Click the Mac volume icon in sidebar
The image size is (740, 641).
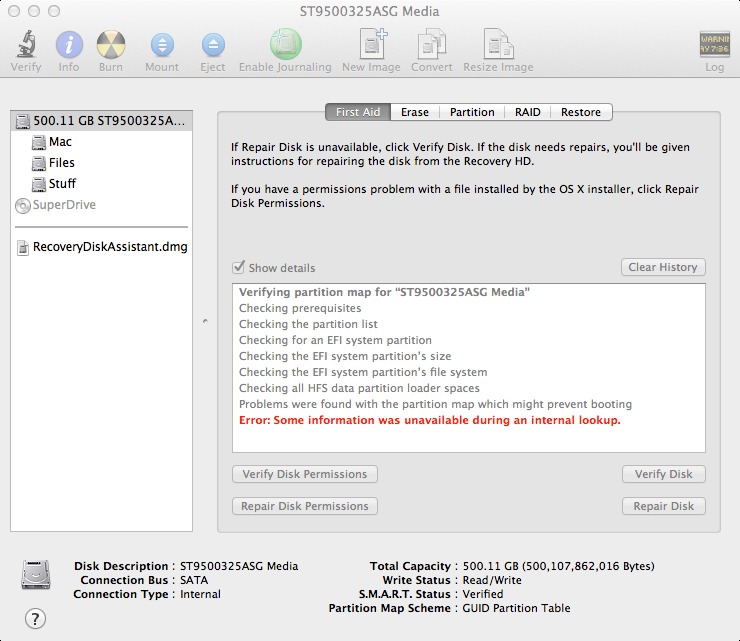click(x=39, y=142)
